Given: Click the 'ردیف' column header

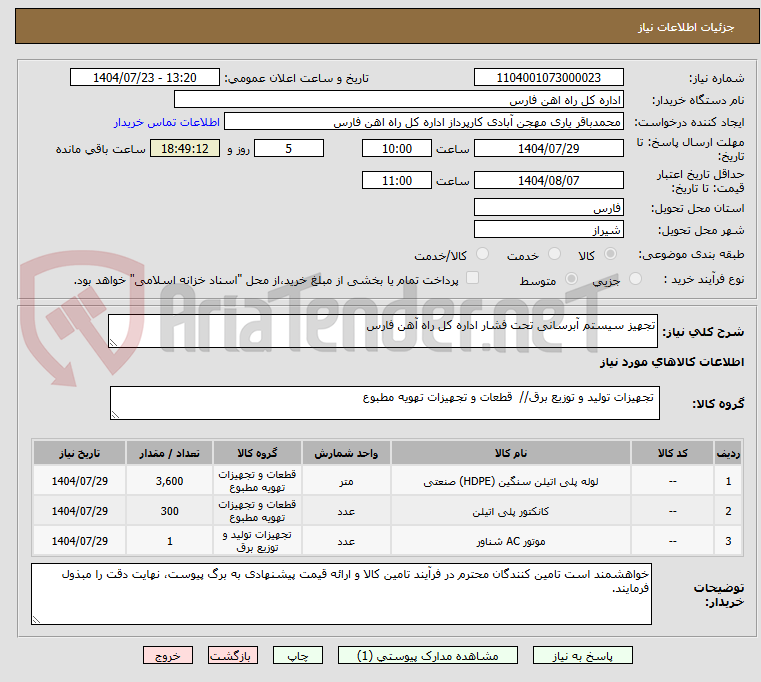Looking at the screenshot, I should coord(728,453).
